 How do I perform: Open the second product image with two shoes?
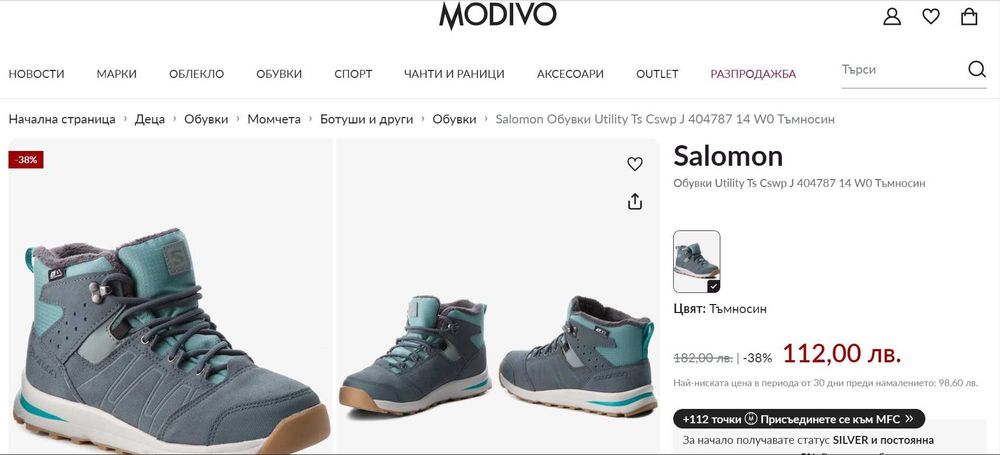pyautogui.click(x=498, y=297)
